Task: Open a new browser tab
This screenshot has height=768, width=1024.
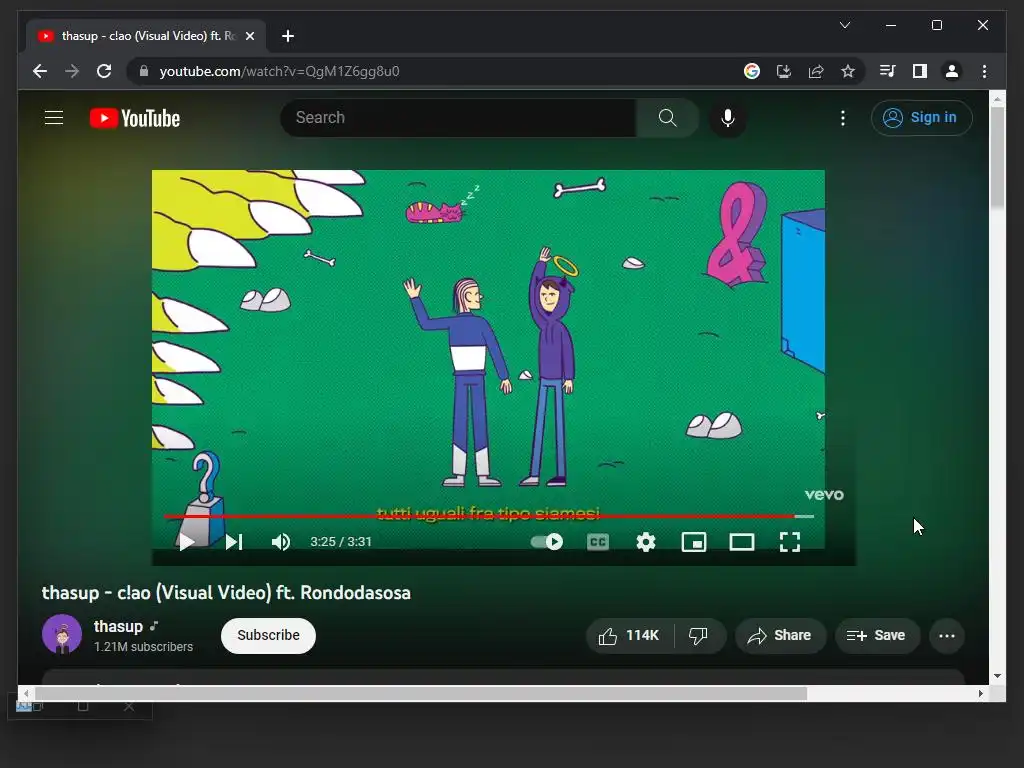Action: tap(288, 37)
